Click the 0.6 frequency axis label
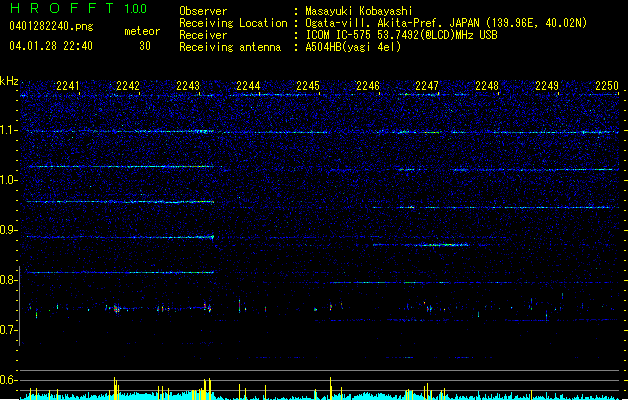Image resolution: width=629 pixels, height=400 pixels. [8, 380]
